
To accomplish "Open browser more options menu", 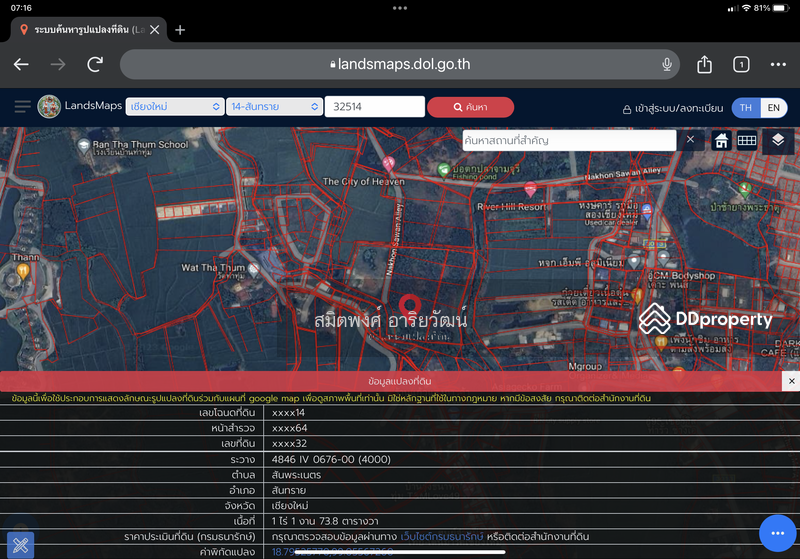I will point(778,64).
